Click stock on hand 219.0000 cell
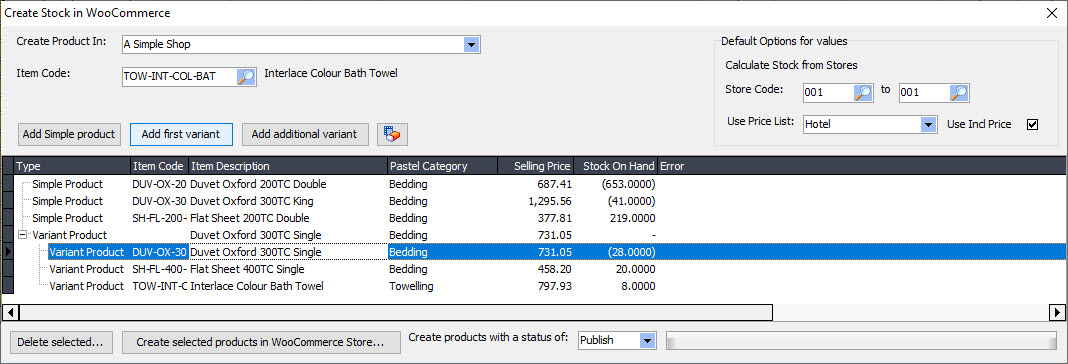Viewport: 1068px width, 364px height. 616,218
